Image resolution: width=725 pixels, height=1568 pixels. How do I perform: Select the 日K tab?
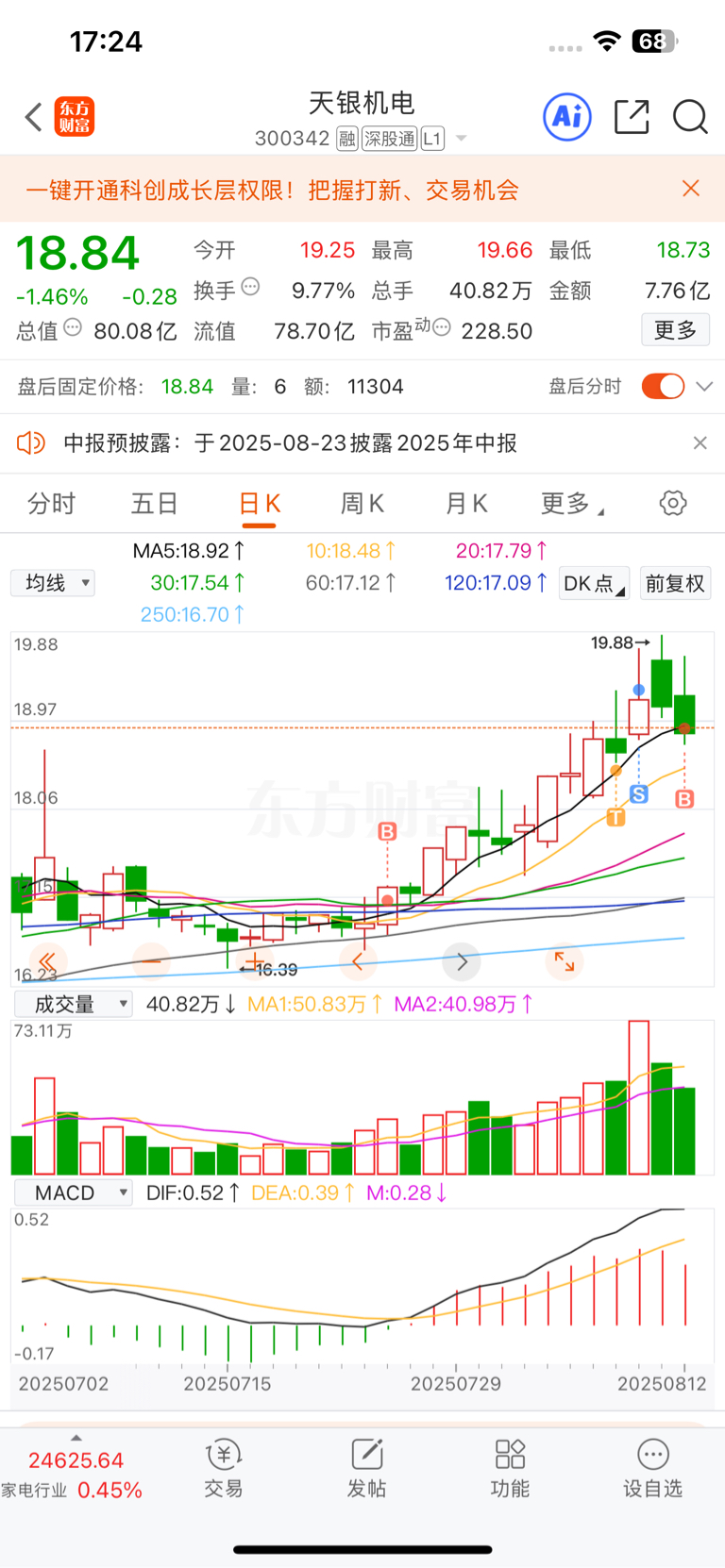pos(259,504)
